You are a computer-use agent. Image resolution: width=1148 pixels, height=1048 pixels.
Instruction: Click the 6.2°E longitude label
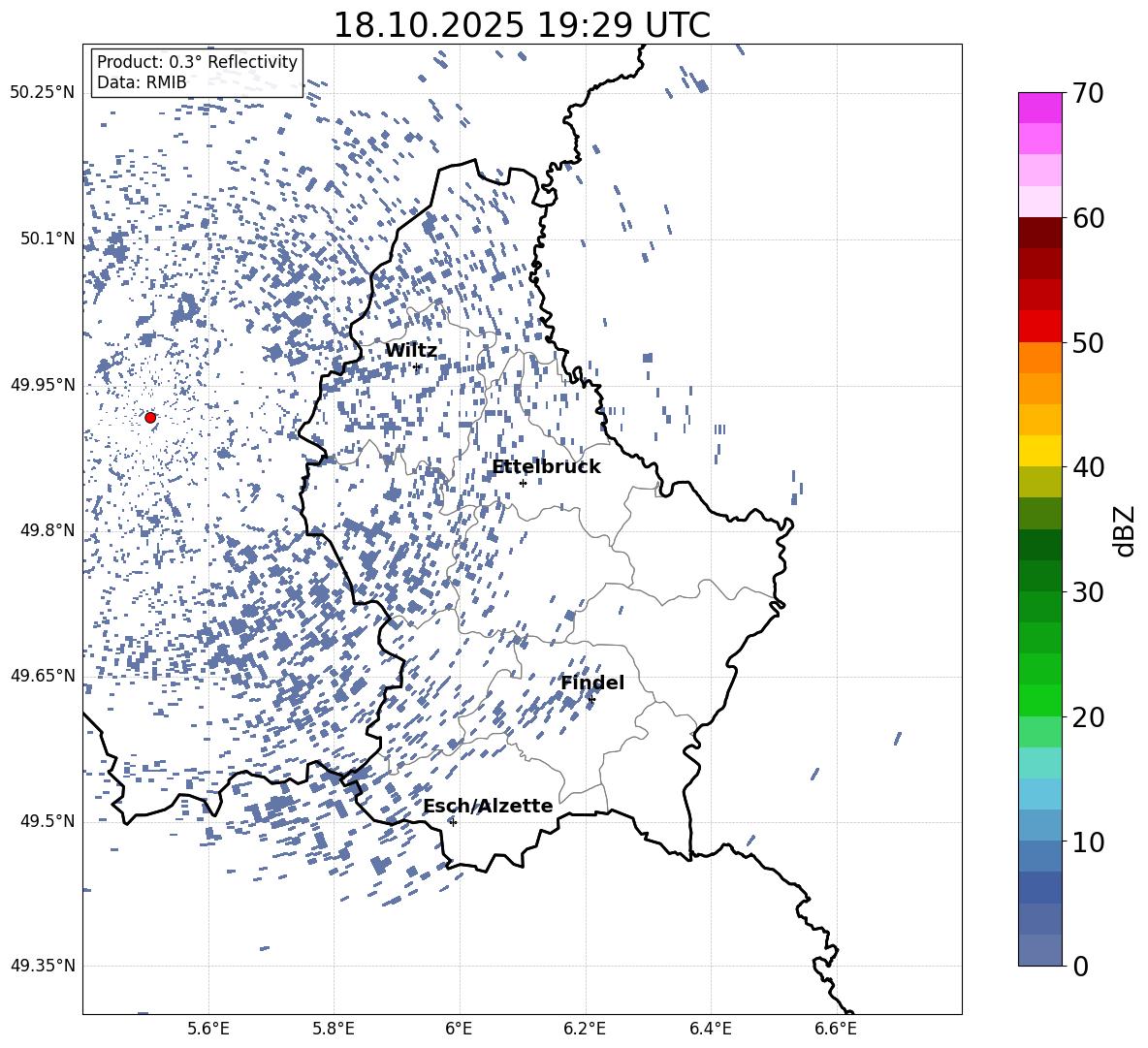(x=585, y=1029)
